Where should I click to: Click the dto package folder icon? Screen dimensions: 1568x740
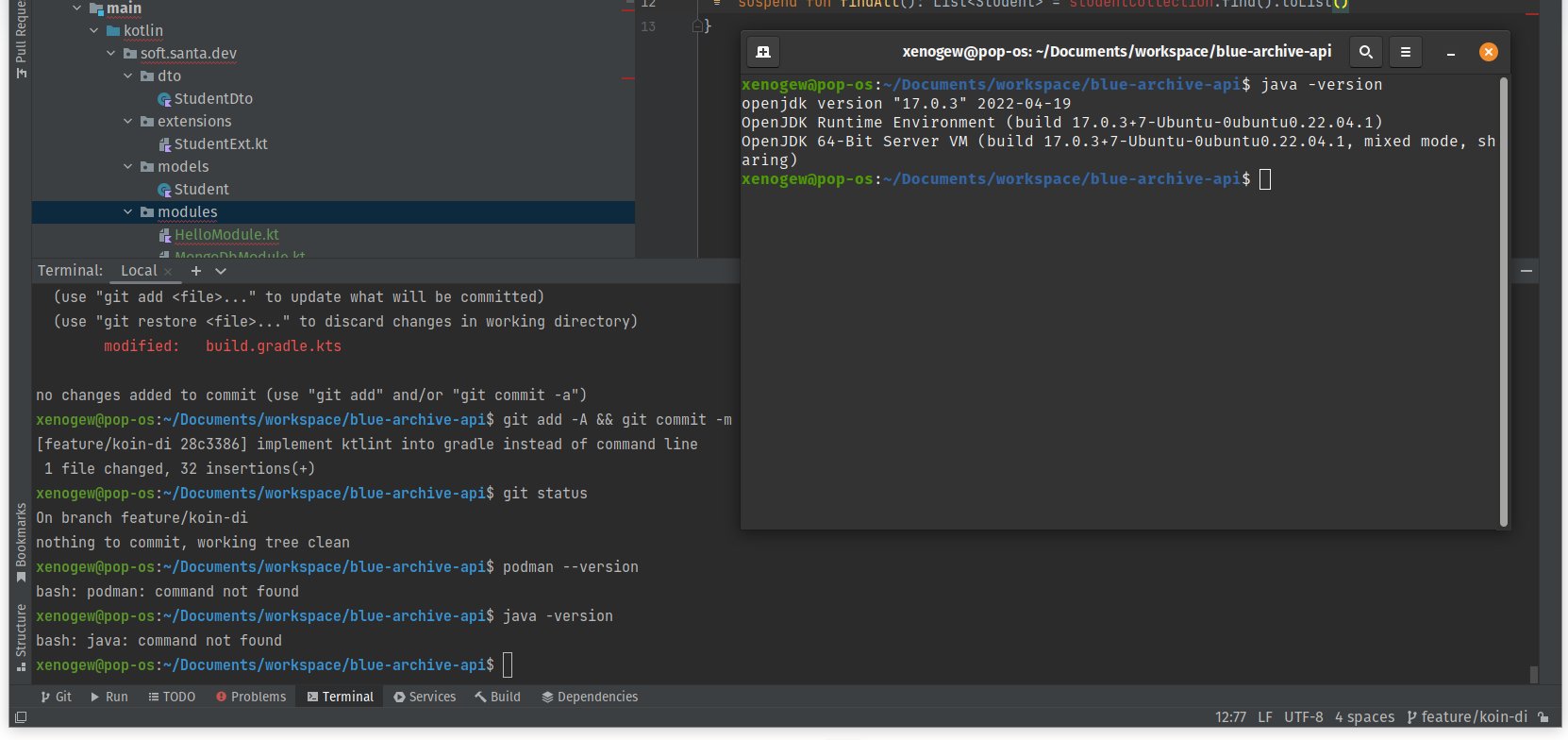147,76
